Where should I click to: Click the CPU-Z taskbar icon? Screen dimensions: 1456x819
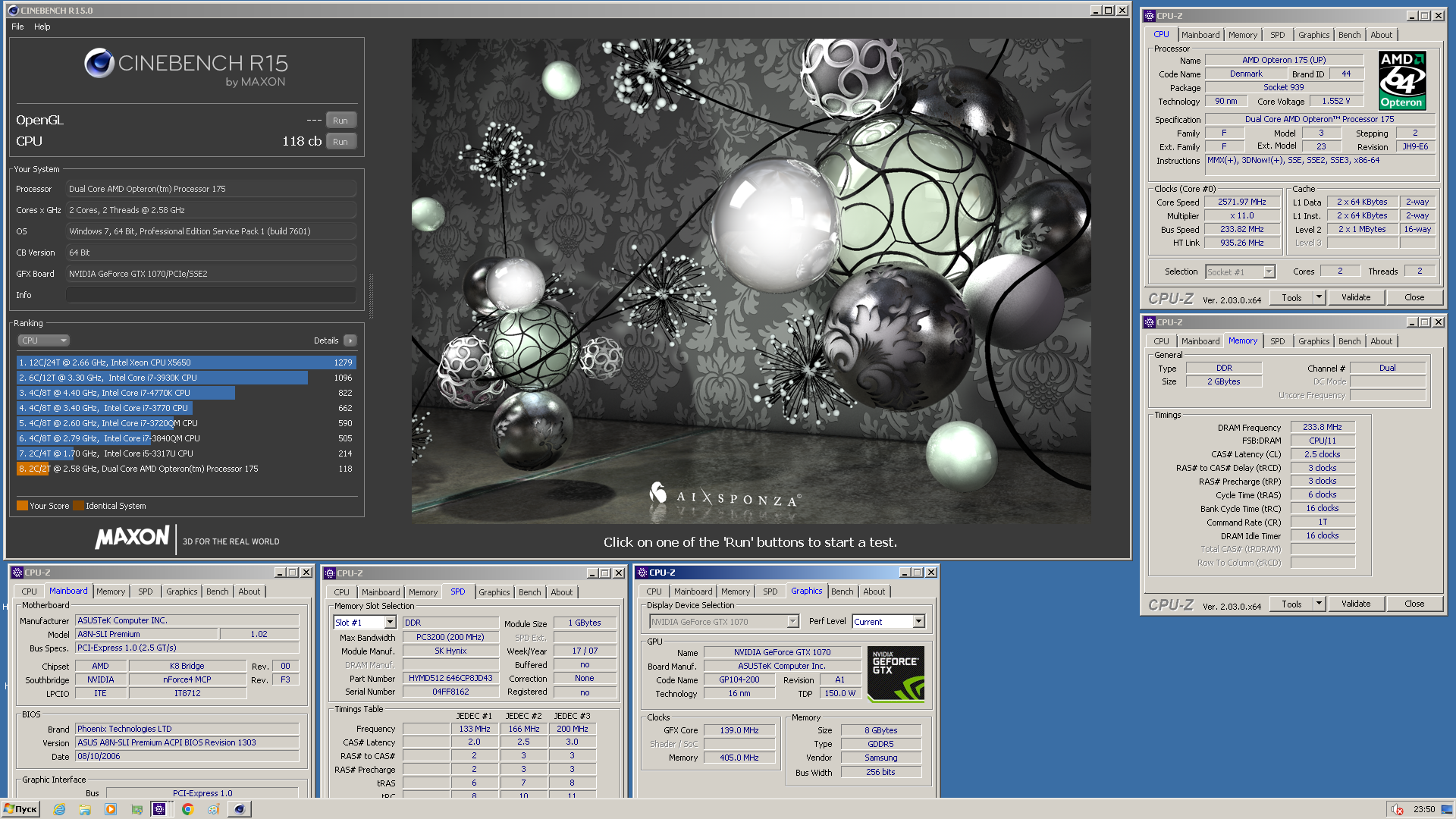pos(159,809)
